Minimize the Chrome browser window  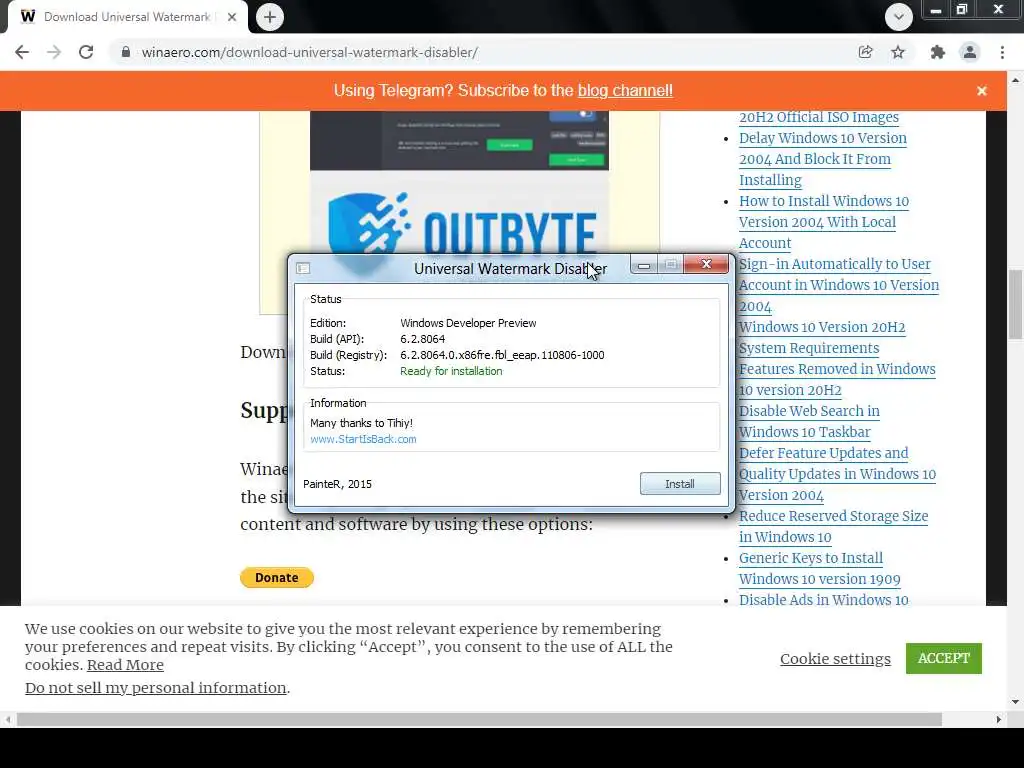click(936, 10)
